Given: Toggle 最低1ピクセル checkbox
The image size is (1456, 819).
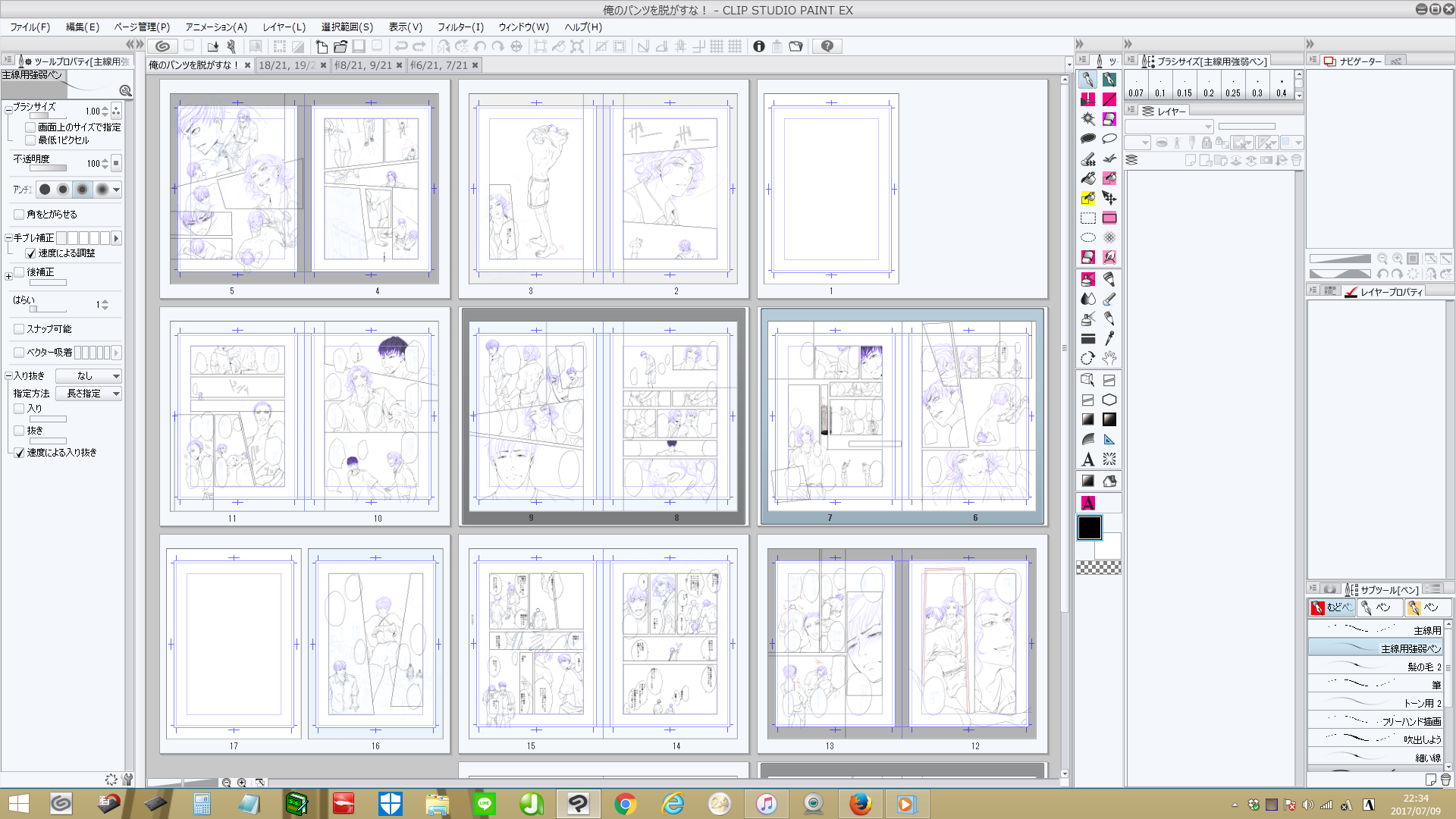Looking at the screenshot, I should tap(30, 140).
